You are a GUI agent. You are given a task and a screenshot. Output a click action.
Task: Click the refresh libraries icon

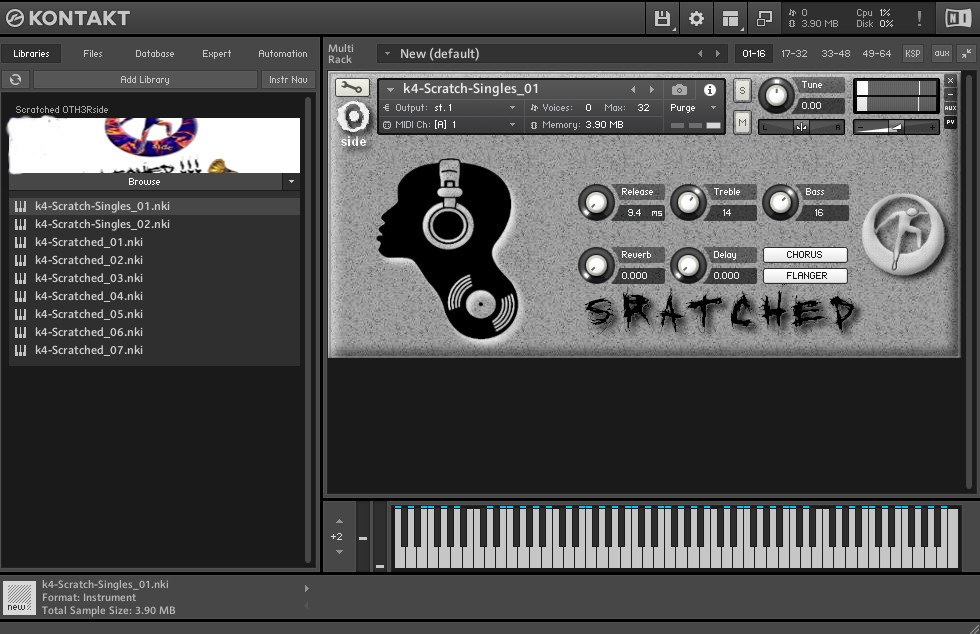tap(16, 79)
